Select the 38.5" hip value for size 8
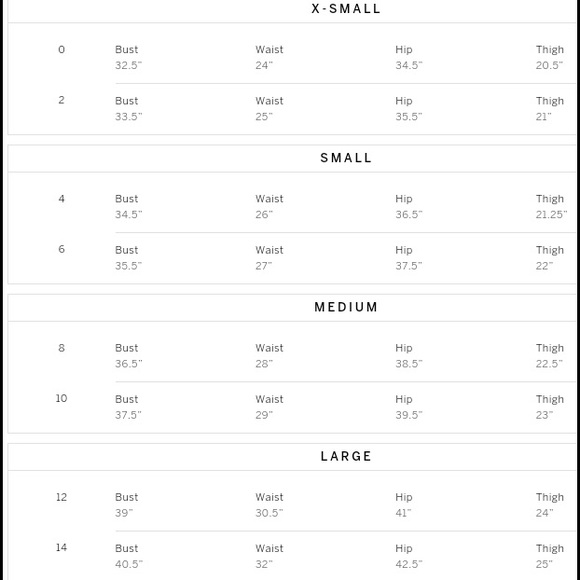580x580 pixels. pos(409,364)
